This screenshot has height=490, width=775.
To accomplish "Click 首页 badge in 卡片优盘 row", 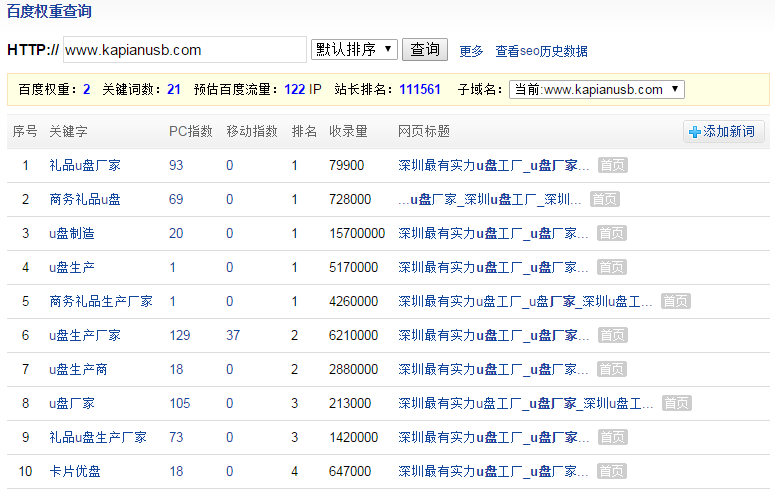I will 612,472.
